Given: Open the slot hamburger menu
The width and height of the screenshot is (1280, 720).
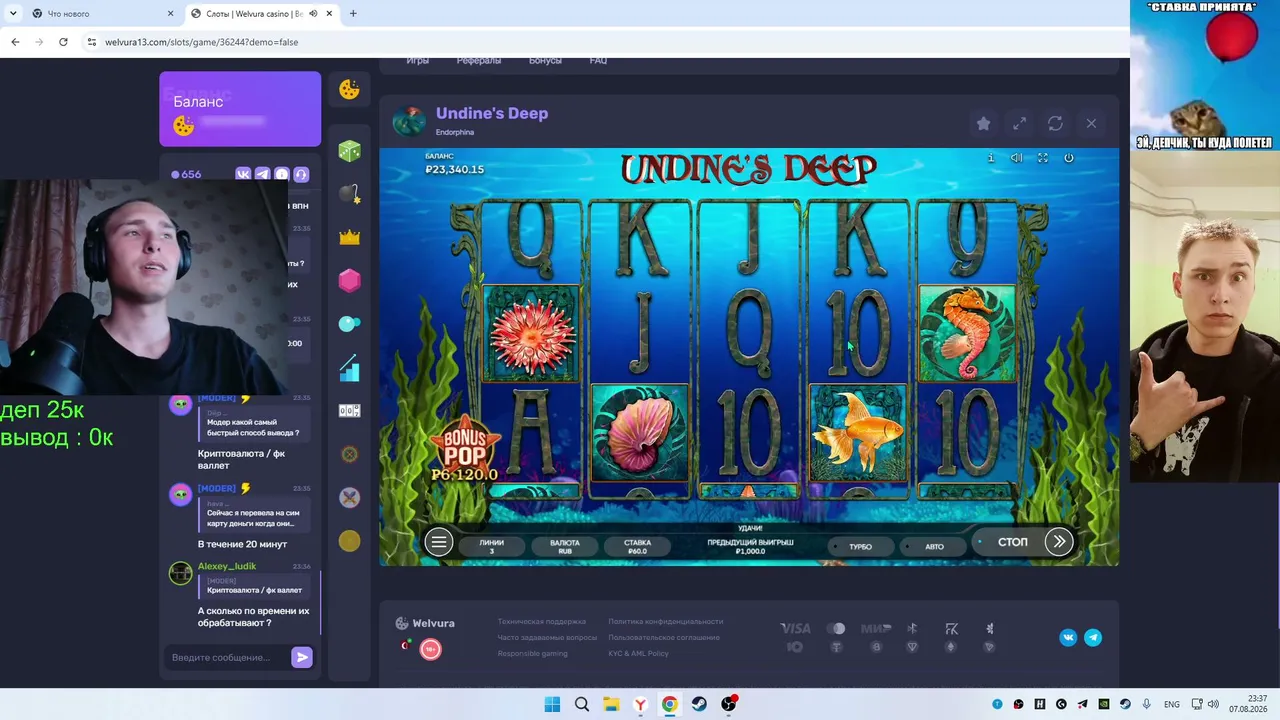Looking at the screenshot, I should click(438, 542).
